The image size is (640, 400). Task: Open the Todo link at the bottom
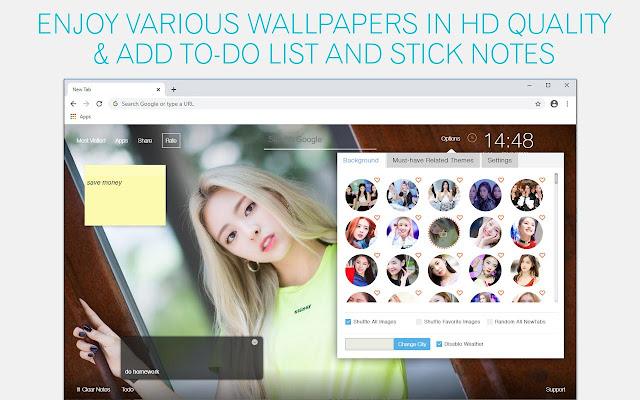click(128, 389)
